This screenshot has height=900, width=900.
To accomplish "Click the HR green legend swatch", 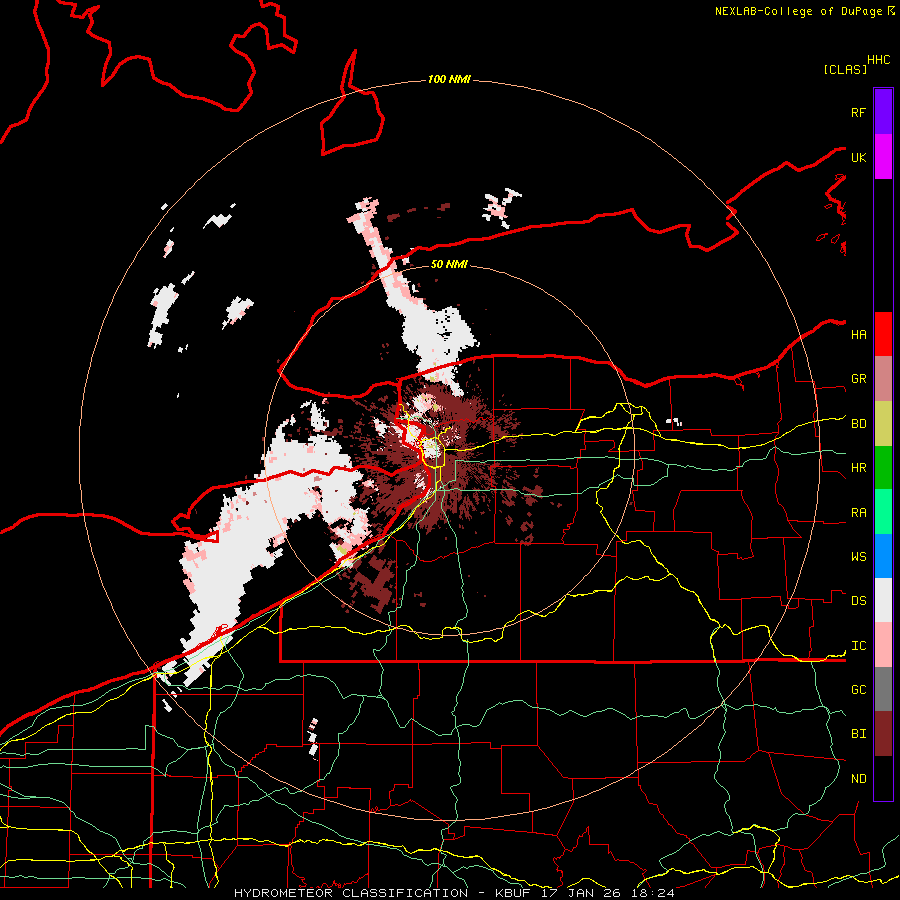I will pyautogui.click(x=883, y=468).
